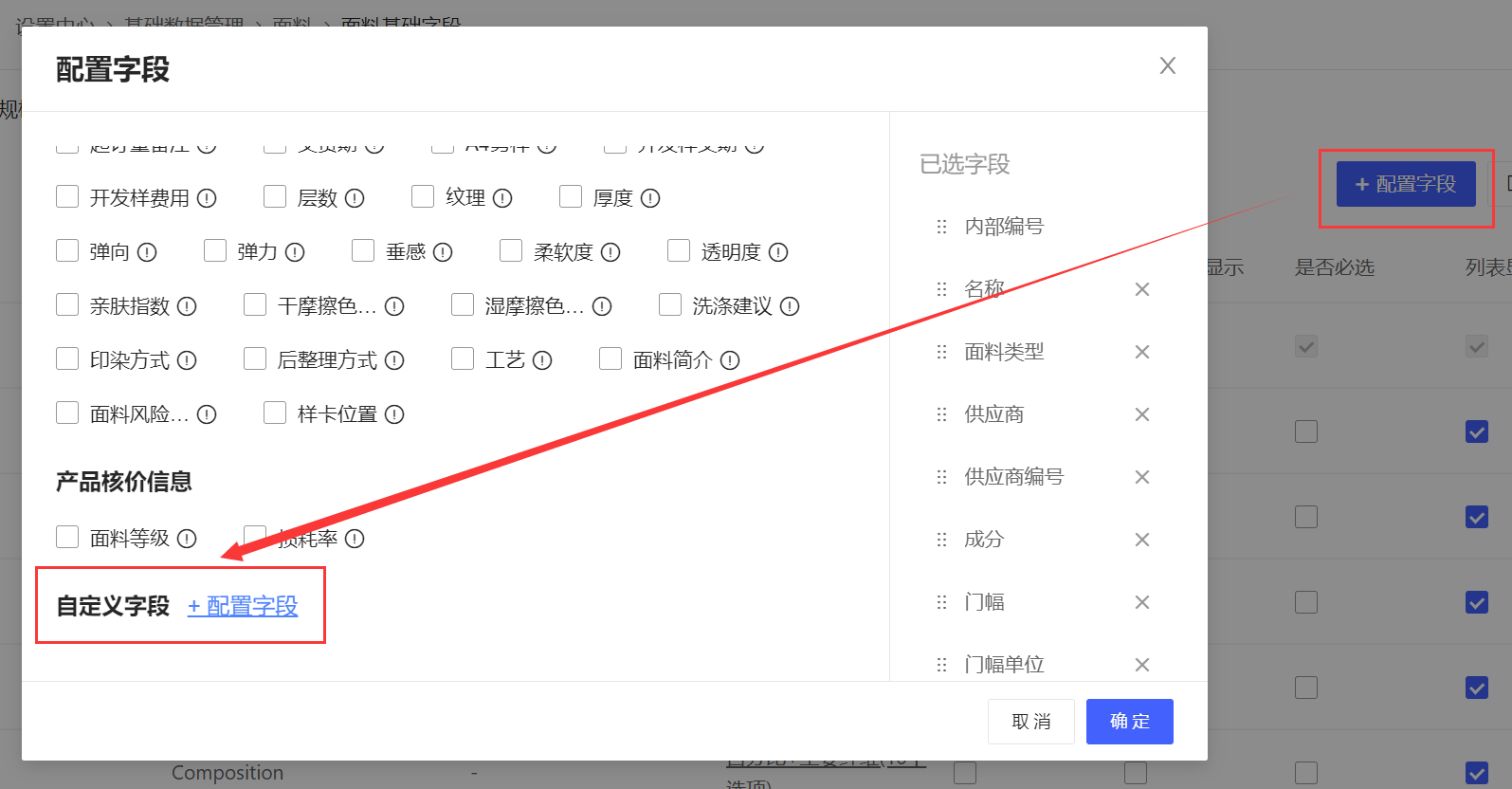Check the 样卡位置 checkbox

pos(275,413)
